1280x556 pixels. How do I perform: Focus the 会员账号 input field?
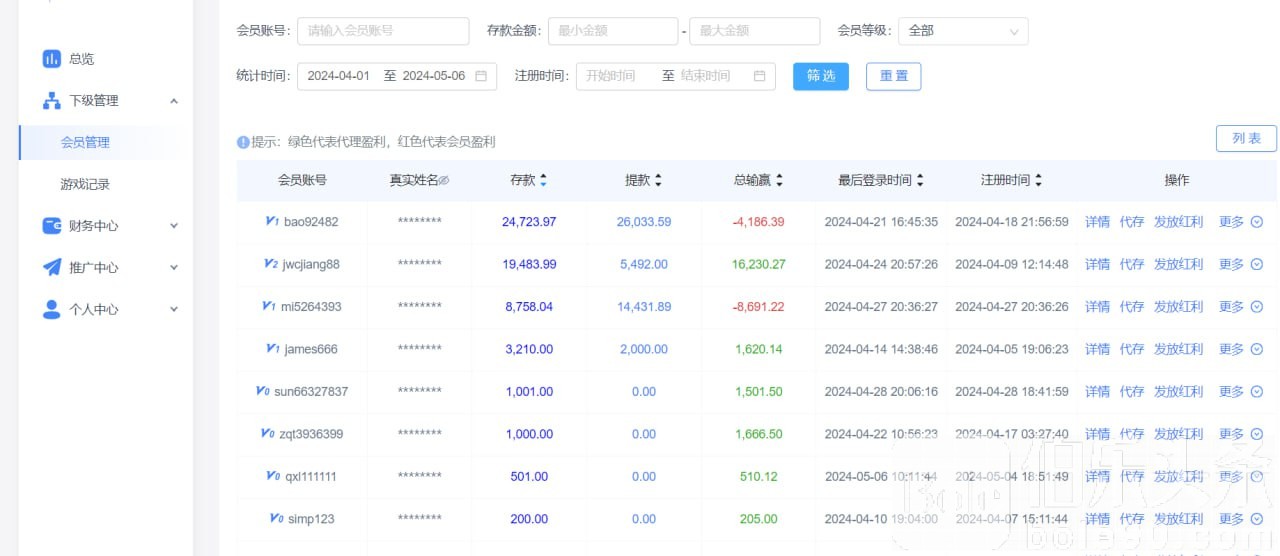(383, 31)
